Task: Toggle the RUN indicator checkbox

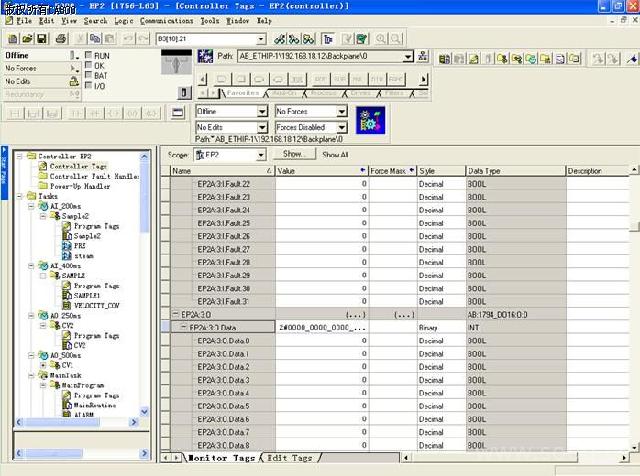Action: [89, 56]
